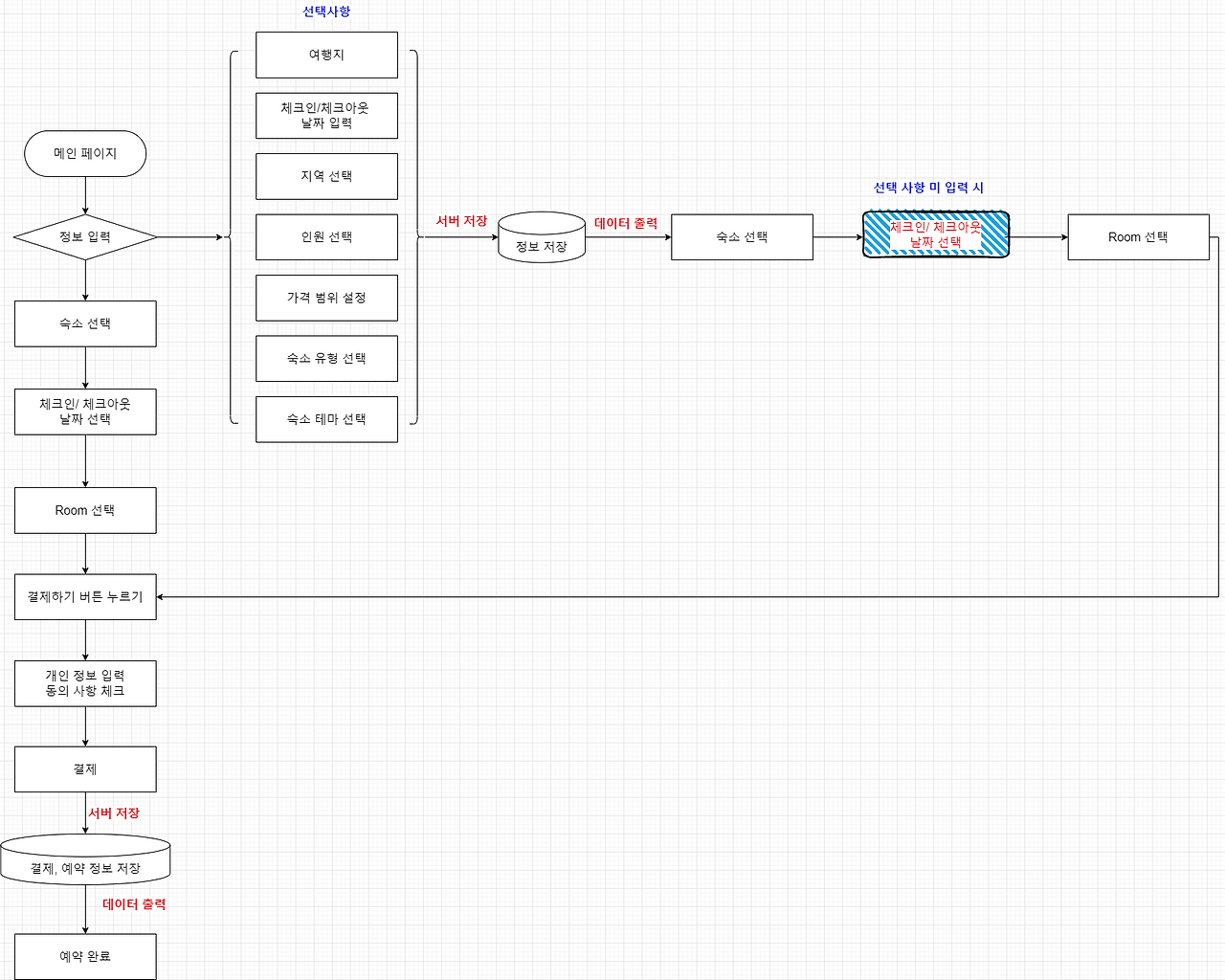Click the 가격 범위 설정 box
Viewport: 1225px width, 980px height.
point(326,298)
